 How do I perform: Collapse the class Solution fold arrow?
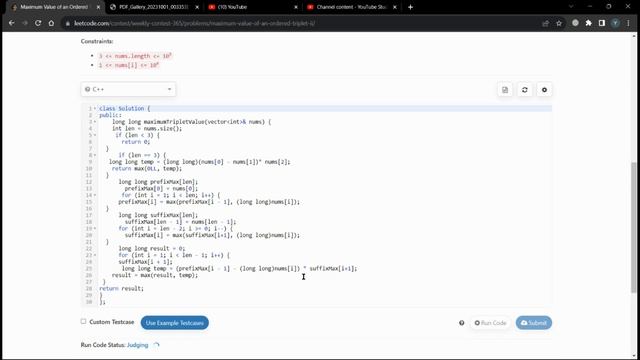tap(95, 109)
